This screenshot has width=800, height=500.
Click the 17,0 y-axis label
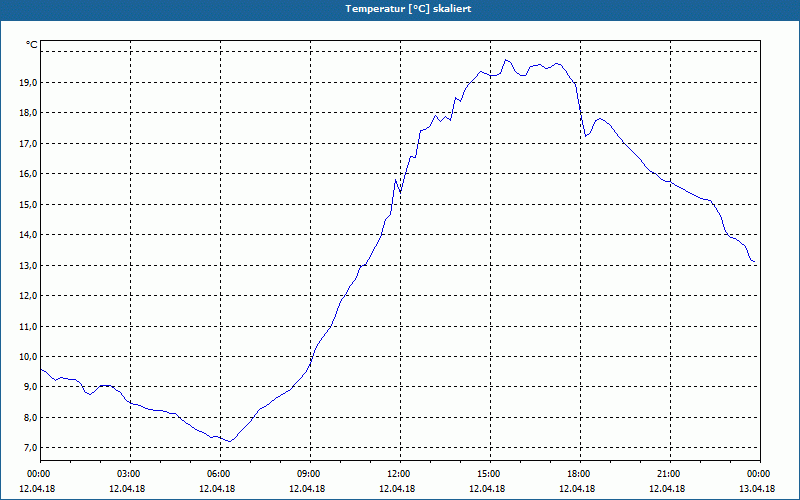click(x=28, y=143)
